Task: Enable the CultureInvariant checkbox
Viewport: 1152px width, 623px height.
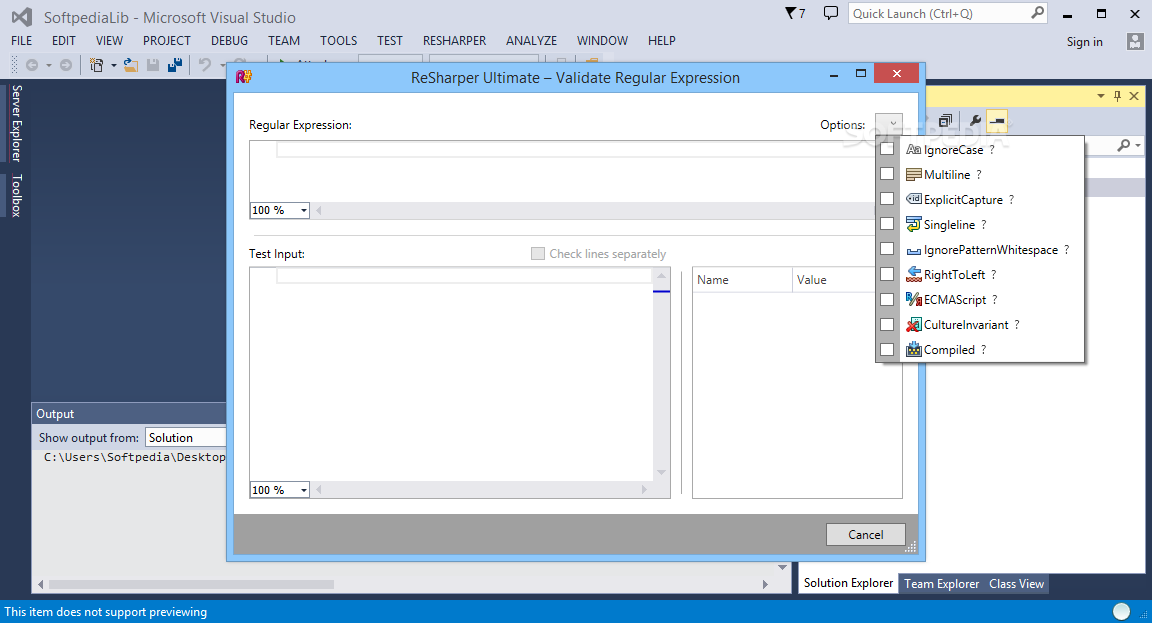Action: [887, 324]
